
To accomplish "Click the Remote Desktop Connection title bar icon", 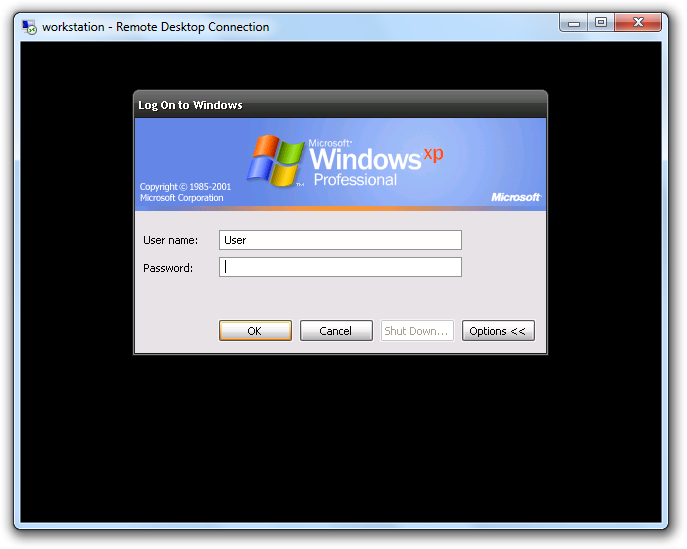I will [29, 27].
